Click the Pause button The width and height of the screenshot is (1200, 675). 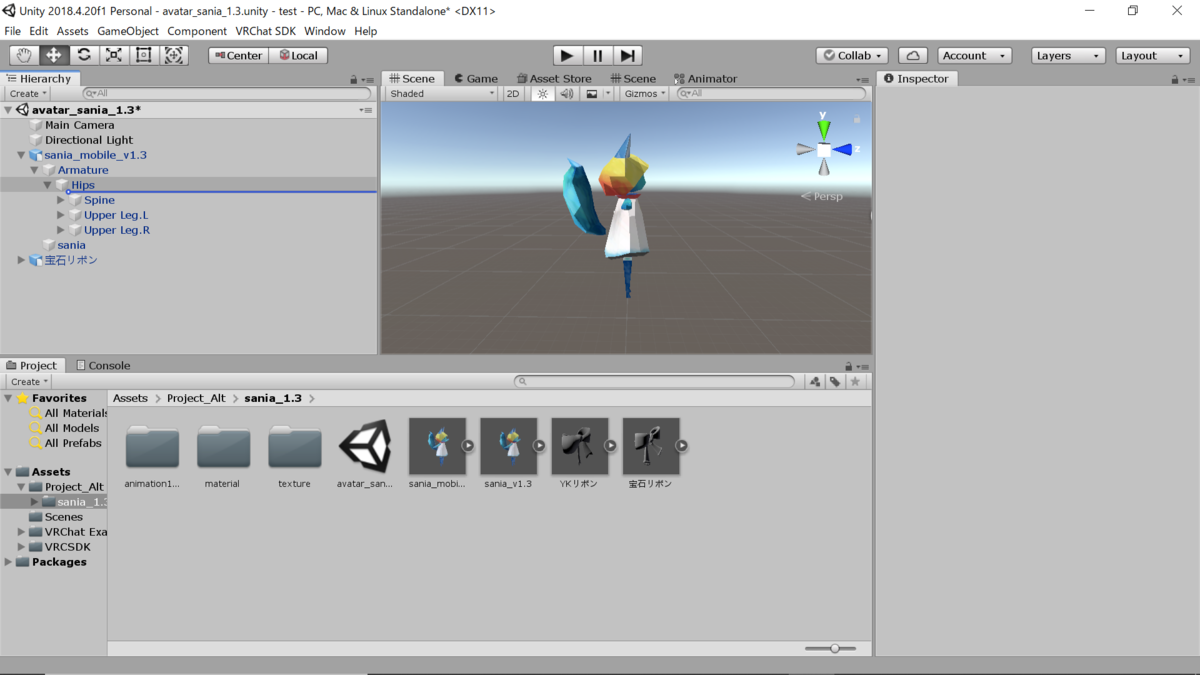(597, 56)
